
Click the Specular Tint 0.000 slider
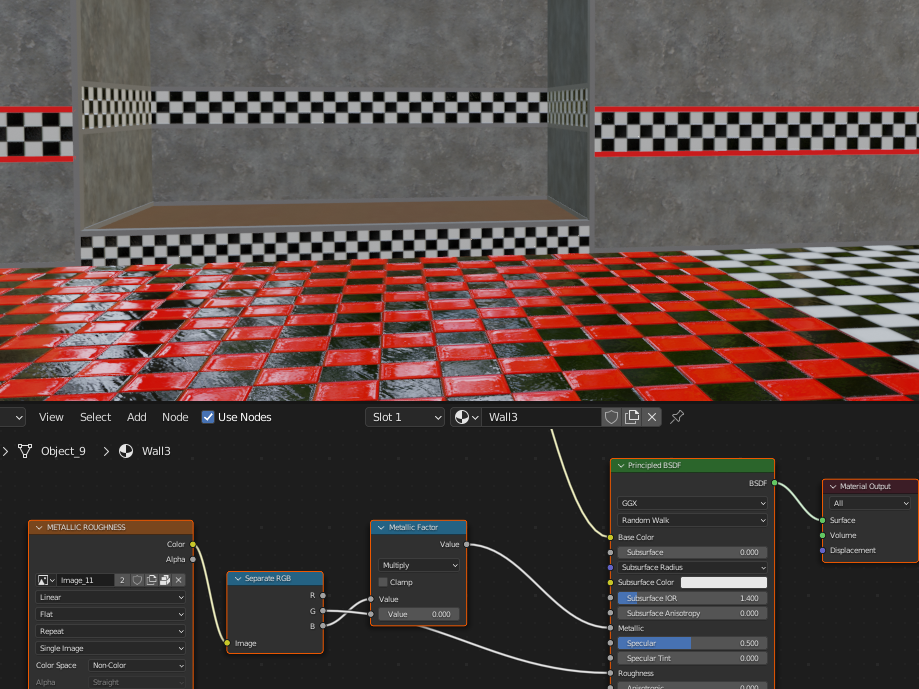click(x=692, y=659)
